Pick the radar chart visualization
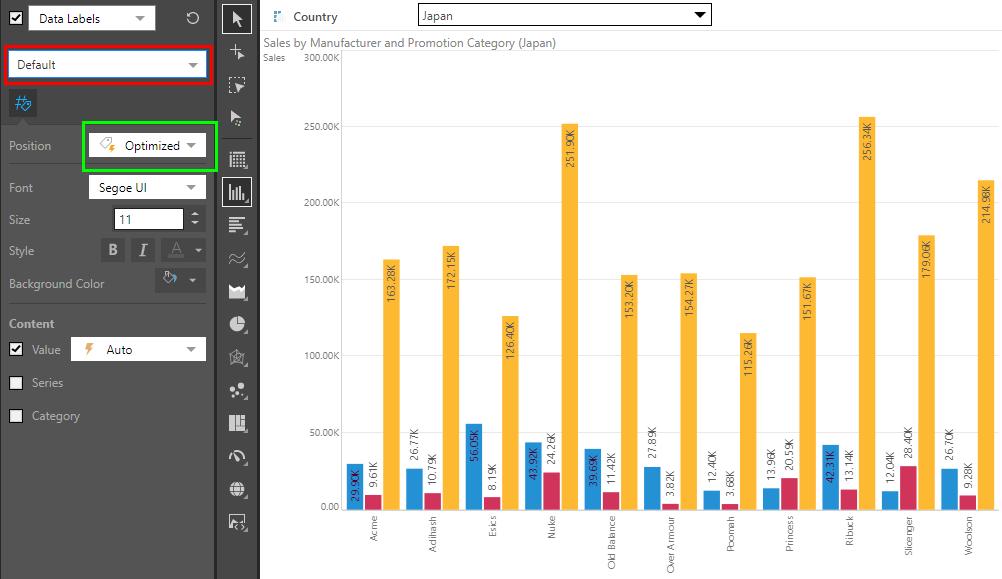The height and width of the screenshot is (579, 1002). (237, 357)
